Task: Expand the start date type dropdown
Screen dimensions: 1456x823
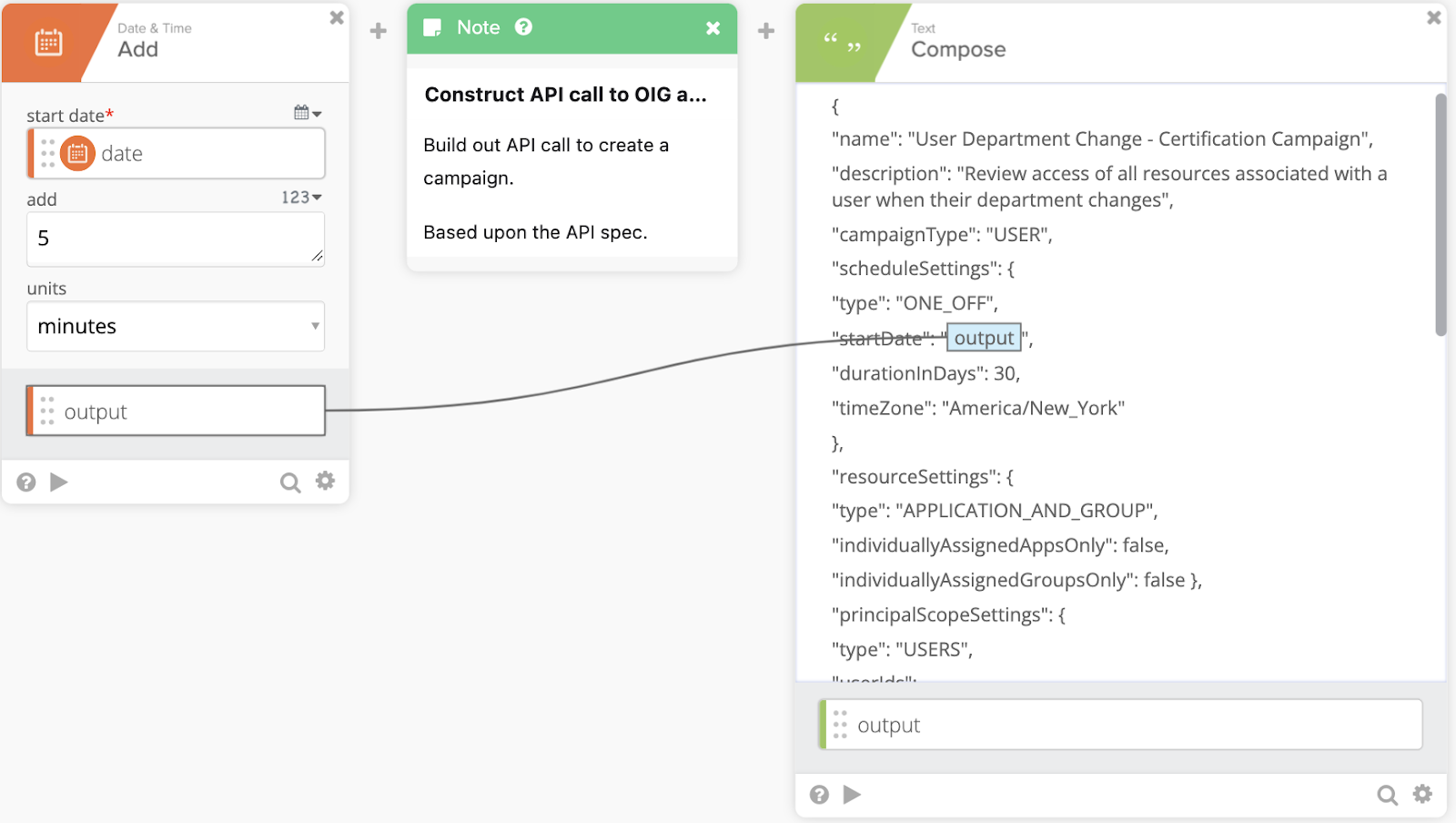Action: (x=308, y=113)
